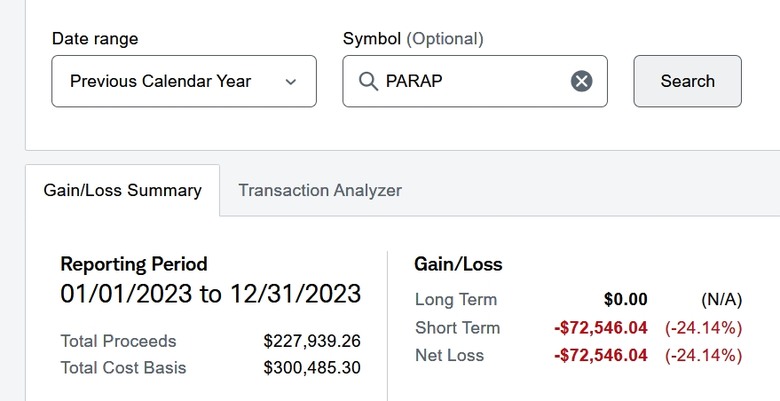Click the Date range label
780x401 pixels.
[x=95, y=38]
